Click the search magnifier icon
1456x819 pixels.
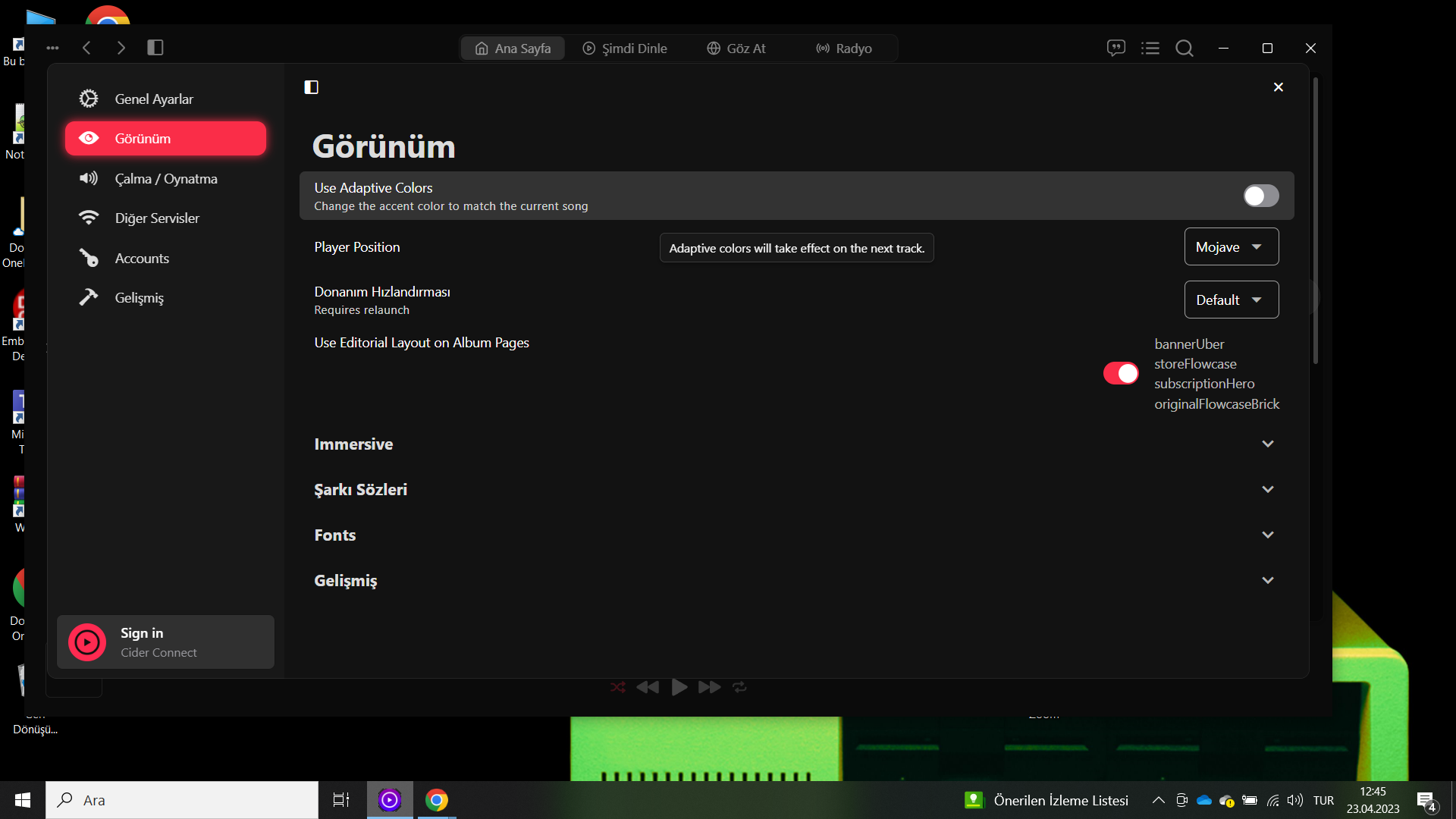tap(1185, 48)
